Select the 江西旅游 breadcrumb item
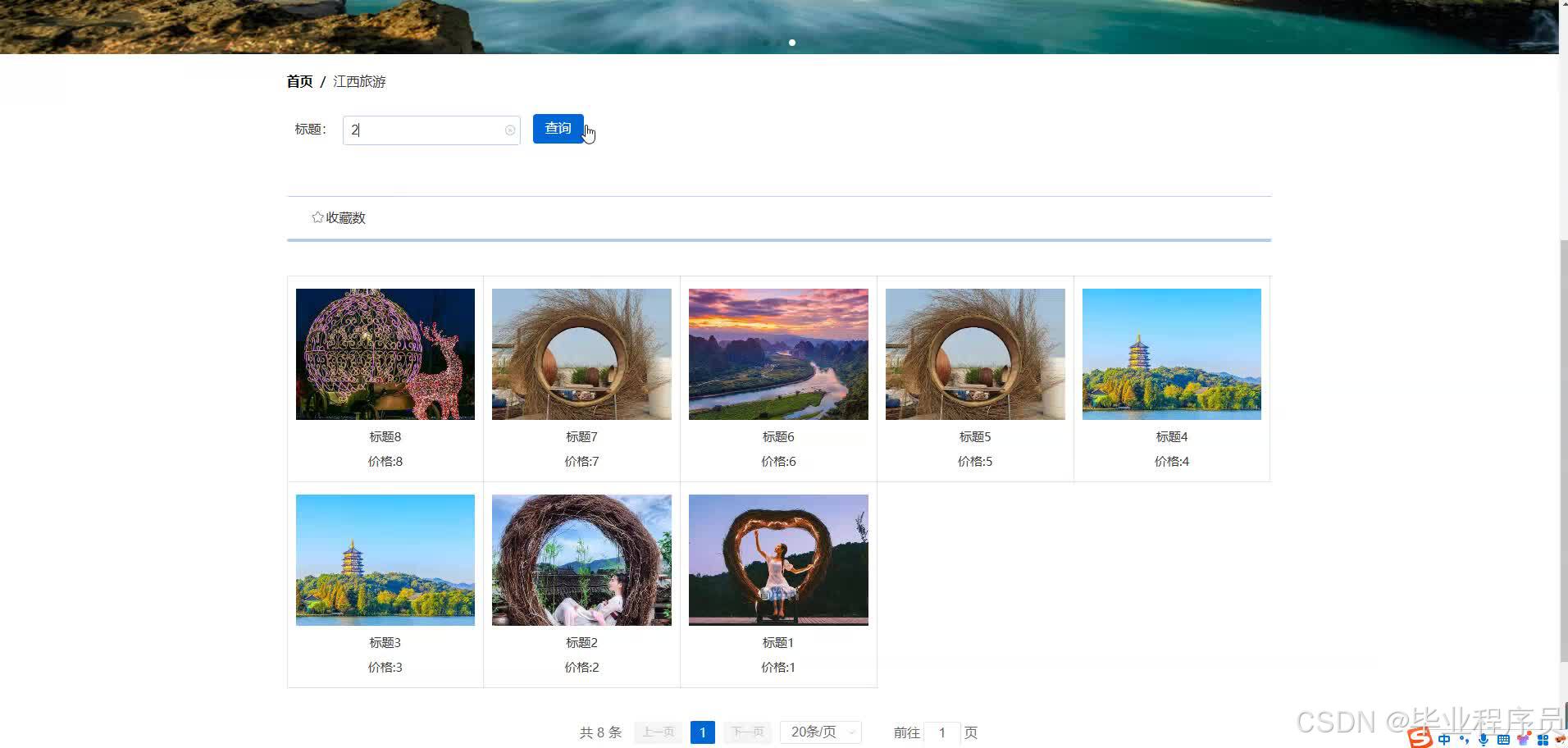Viewport: 1568px width, 748px height. tap(359, 81)
